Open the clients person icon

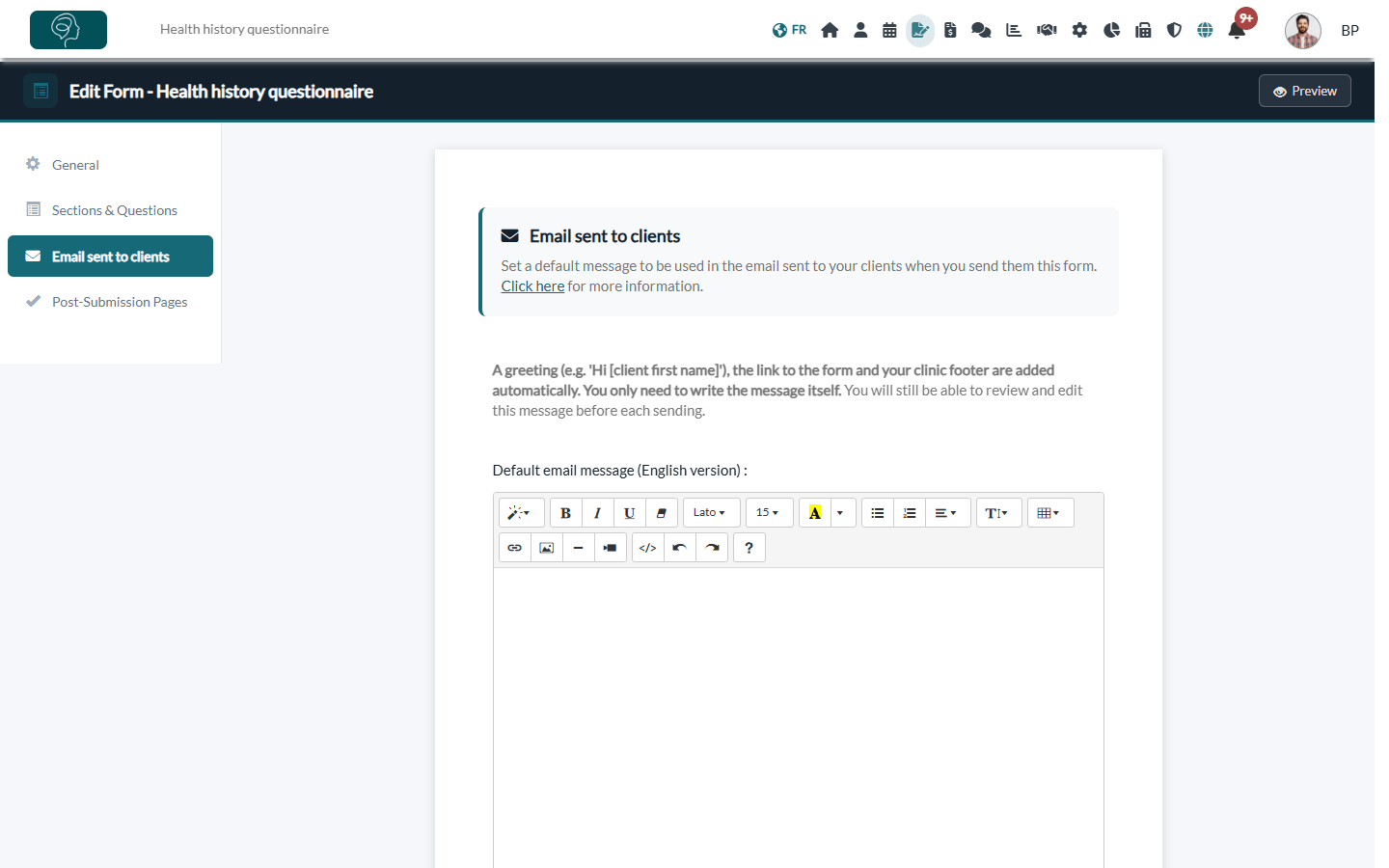coord(860,30)
